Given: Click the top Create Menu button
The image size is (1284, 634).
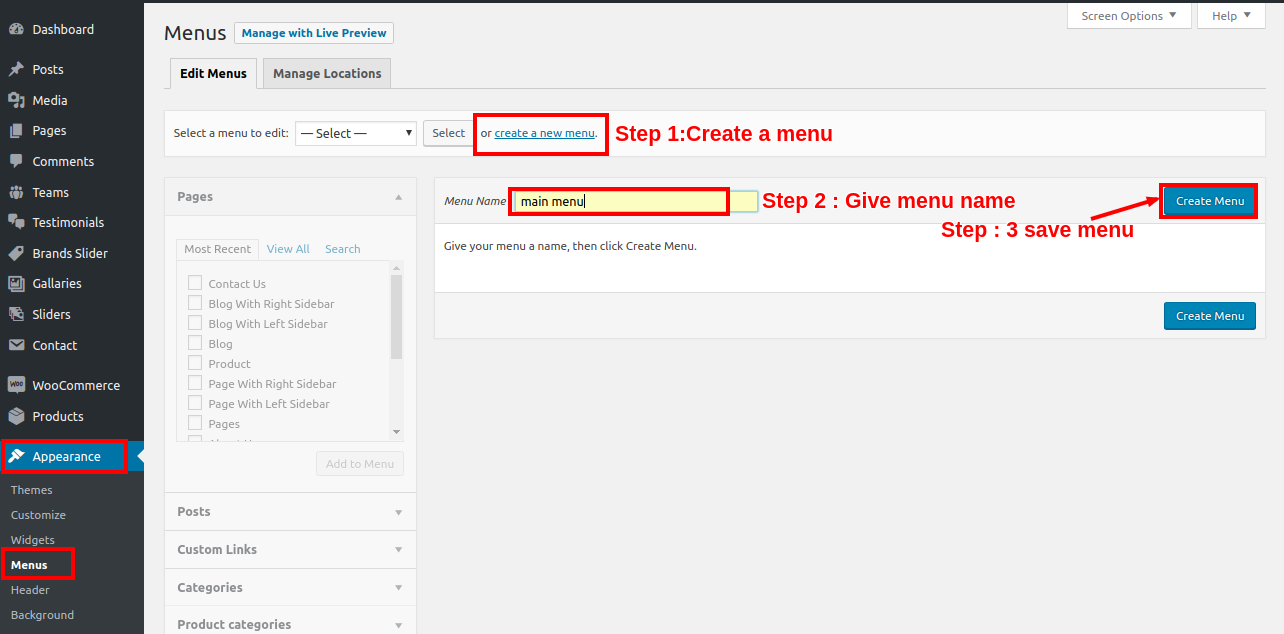Looking at the screenshot, I should tap(1209, 201).
